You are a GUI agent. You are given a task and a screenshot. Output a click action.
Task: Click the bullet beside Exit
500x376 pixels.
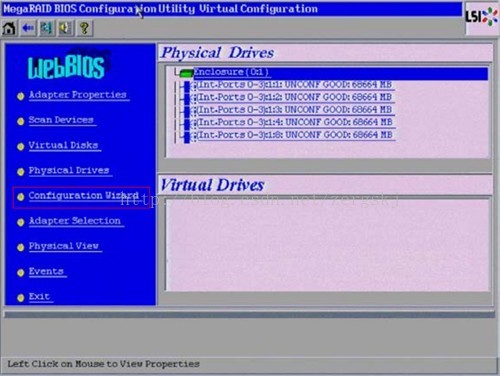[21, 298]
